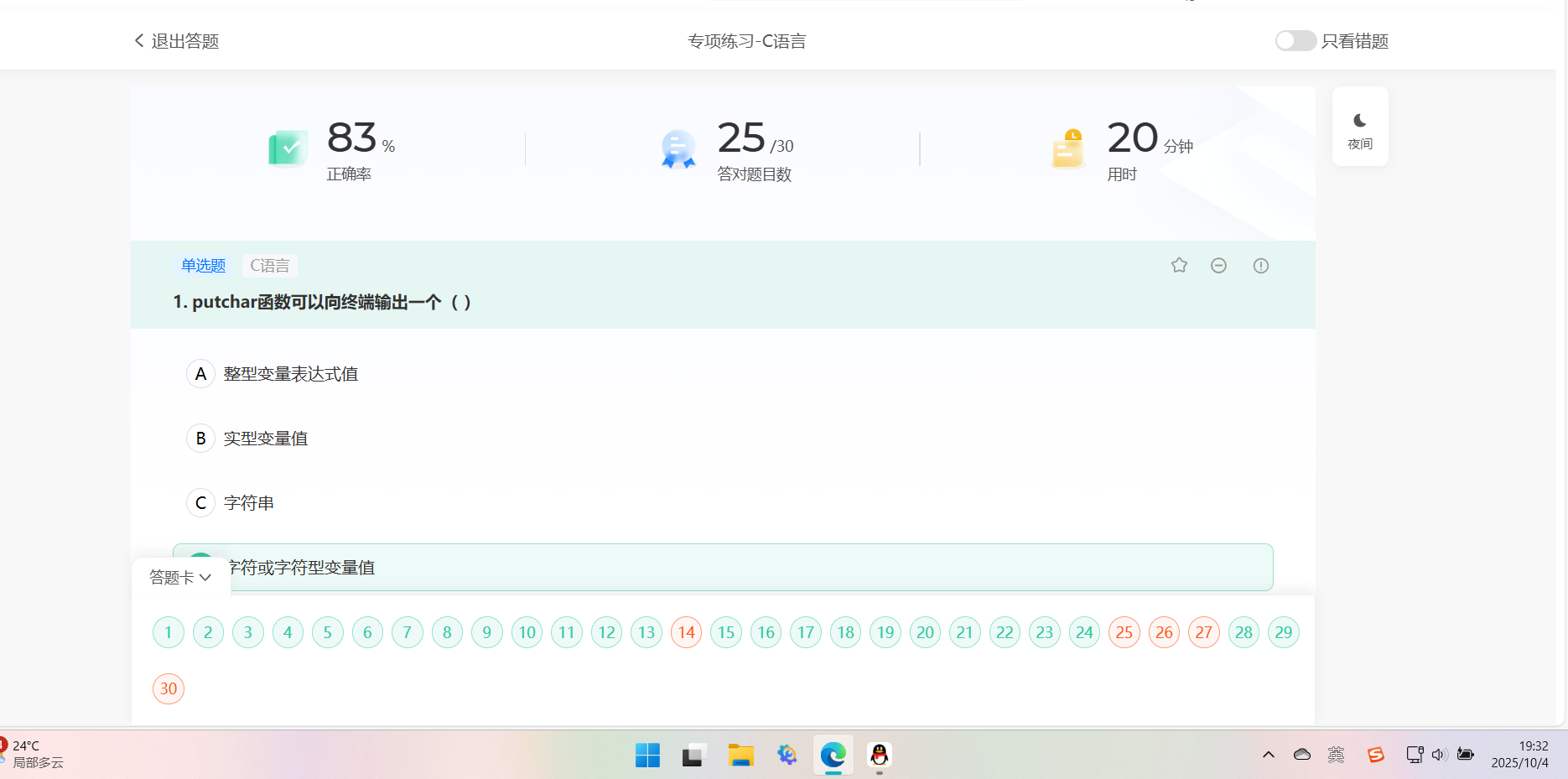Click the medal icon beside answered count

coord(678,148)
